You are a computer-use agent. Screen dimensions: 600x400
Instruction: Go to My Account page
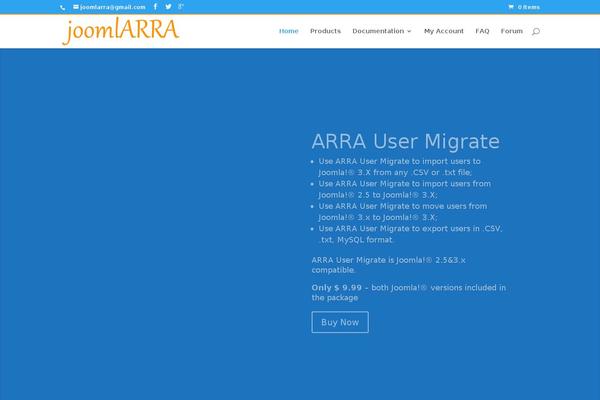[x=443, y=31]
